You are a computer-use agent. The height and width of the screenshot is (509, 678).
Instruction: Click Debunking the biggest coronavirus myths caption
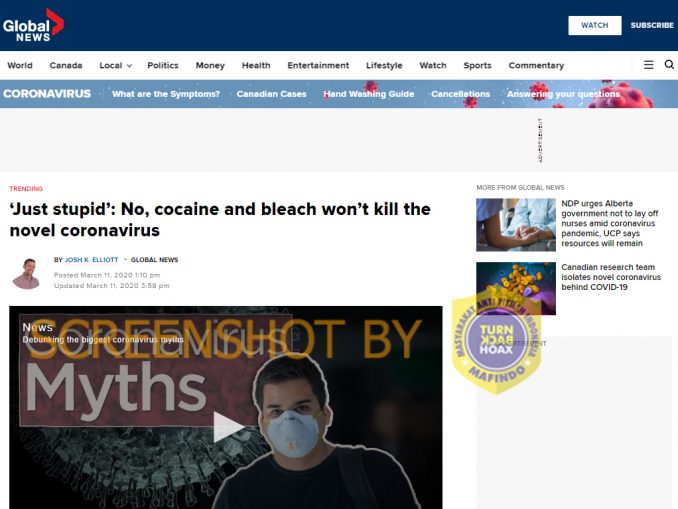103,339
